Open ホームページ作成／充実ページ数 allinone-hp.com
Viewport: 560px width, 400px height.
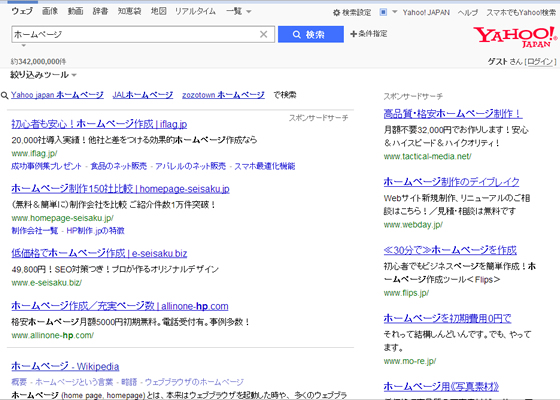point(120,306)
